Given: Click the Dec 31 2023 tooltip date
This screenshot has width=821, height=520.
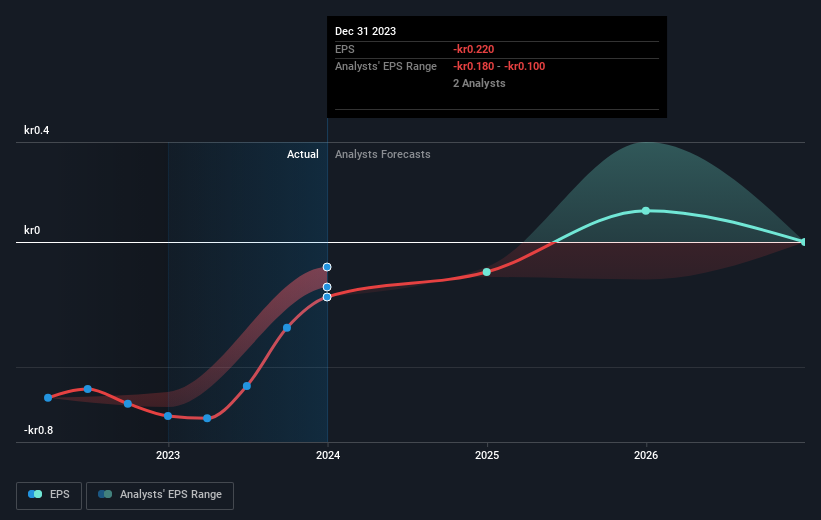Looking at the screenshot, I should 365,31.
